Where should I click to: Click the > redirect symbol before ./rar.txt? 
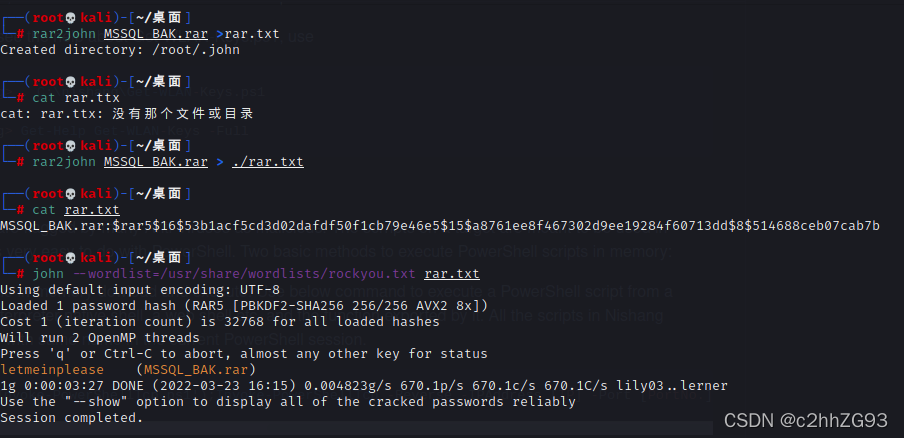coord(220,163)
